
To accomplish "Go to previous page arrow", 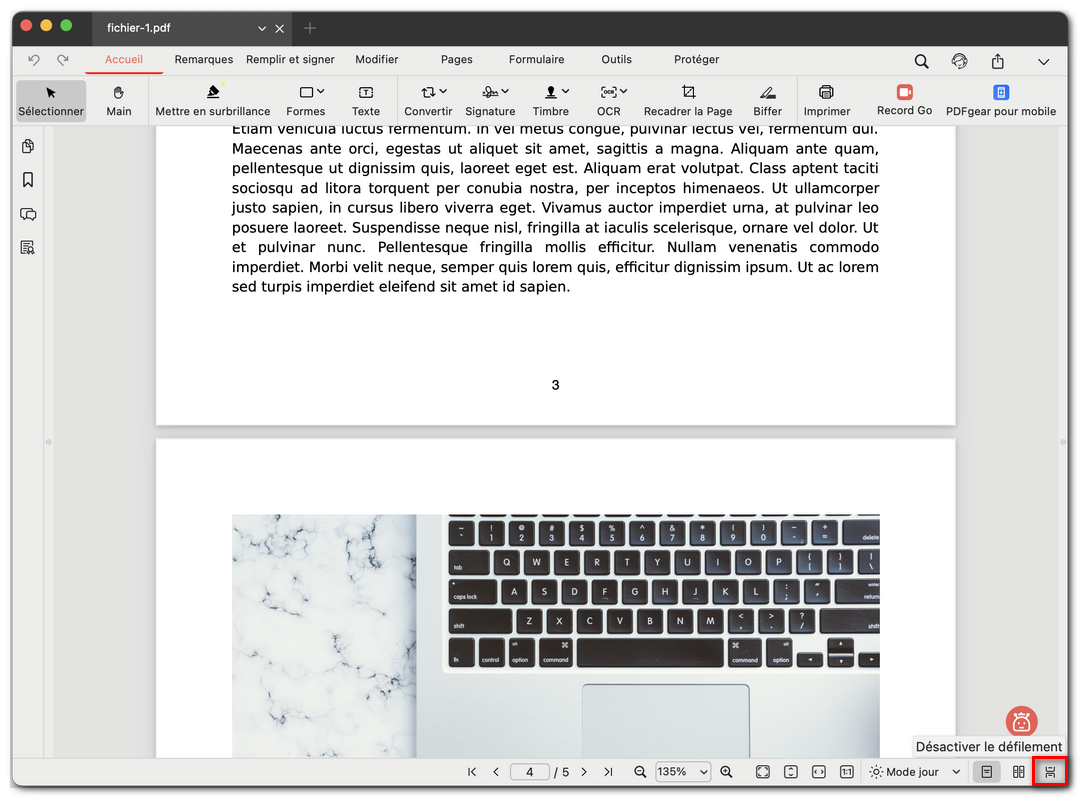I will pyautogui.click(x=496, y=772).
